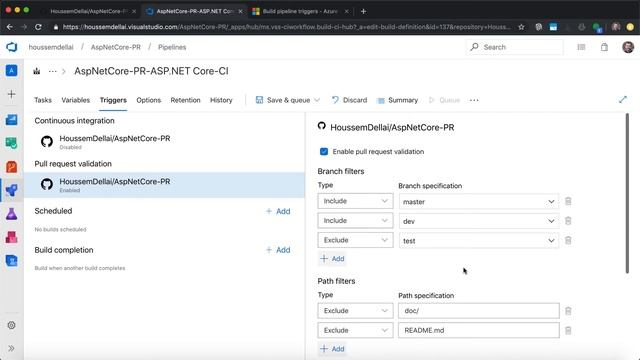
Task: Delete the README.md path filter row
Action: pyautogui.click(x=568, y=330)
